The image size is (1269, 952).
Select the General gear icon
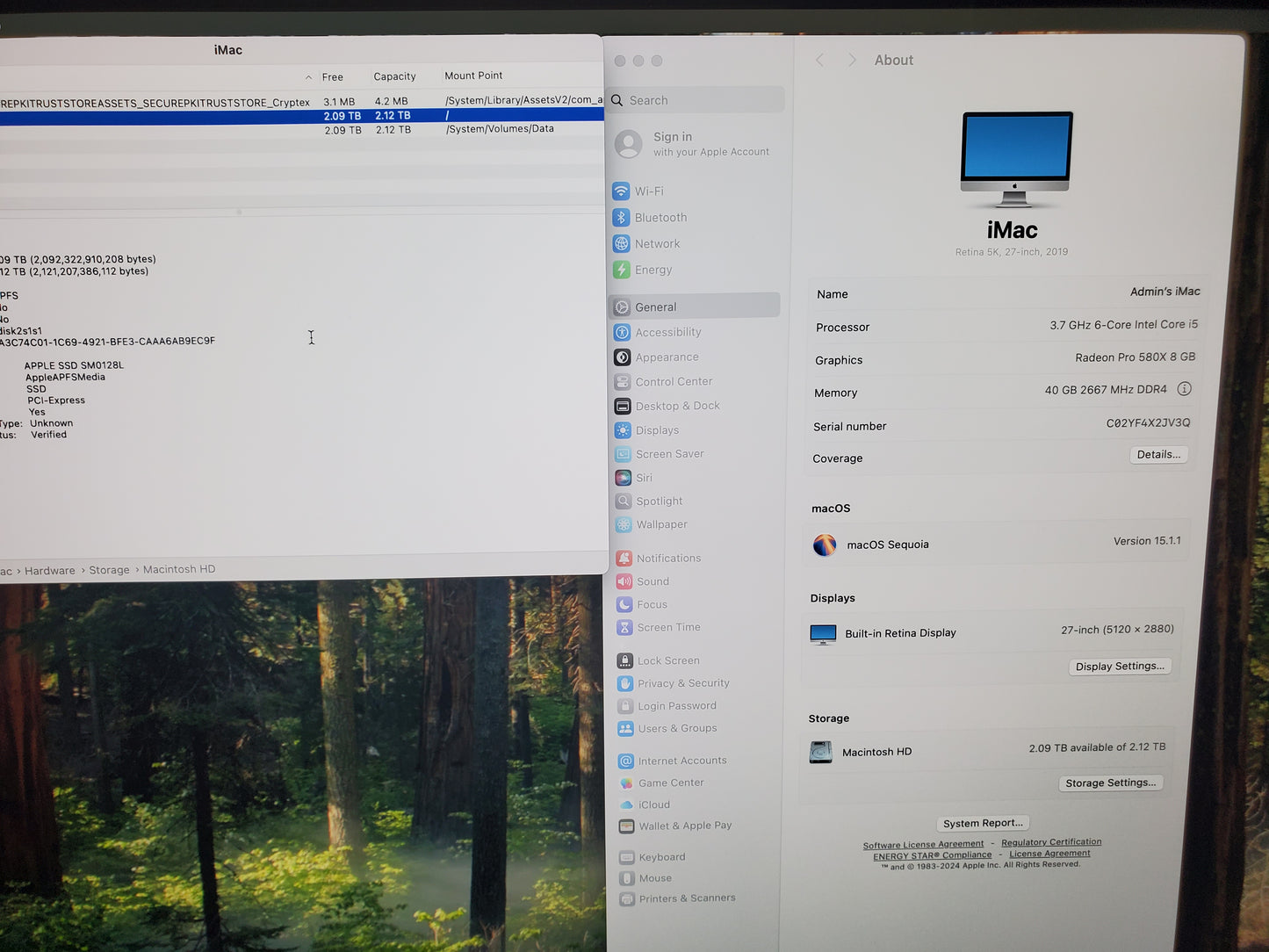tap(622, 307)
